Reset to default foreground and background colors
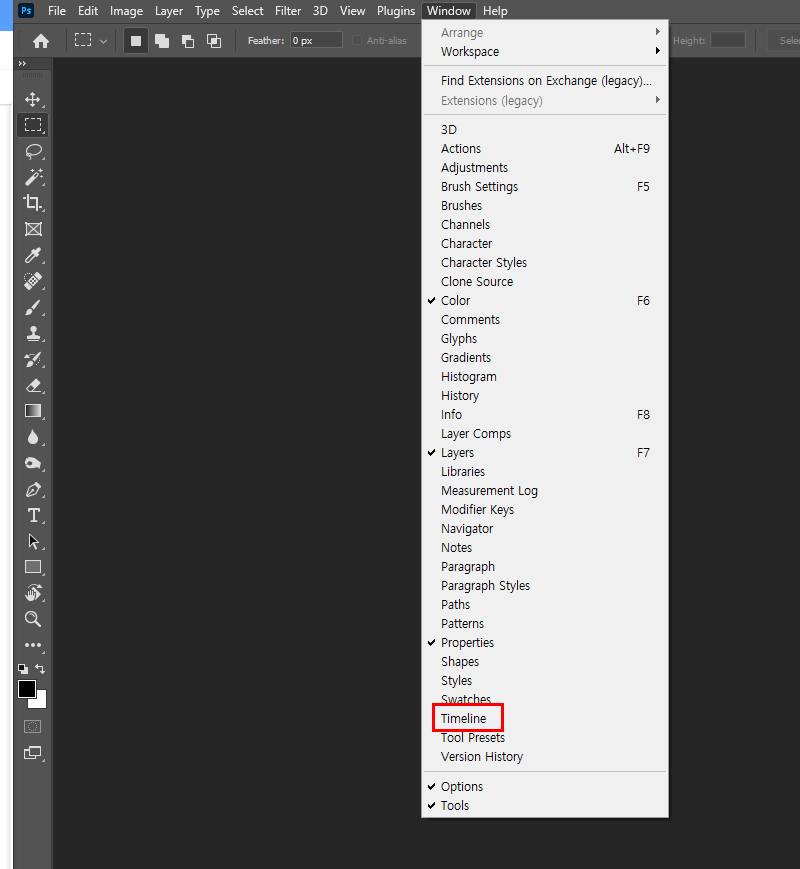The width and height of the screenshot is (800, 869). click(x=23, y=668)
